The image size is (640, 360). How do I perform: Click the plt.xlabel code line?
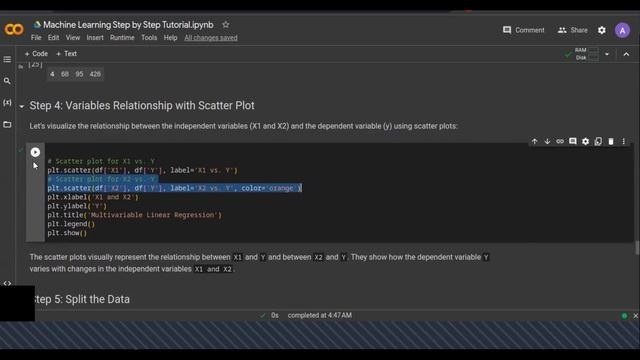tap(93, 197)
